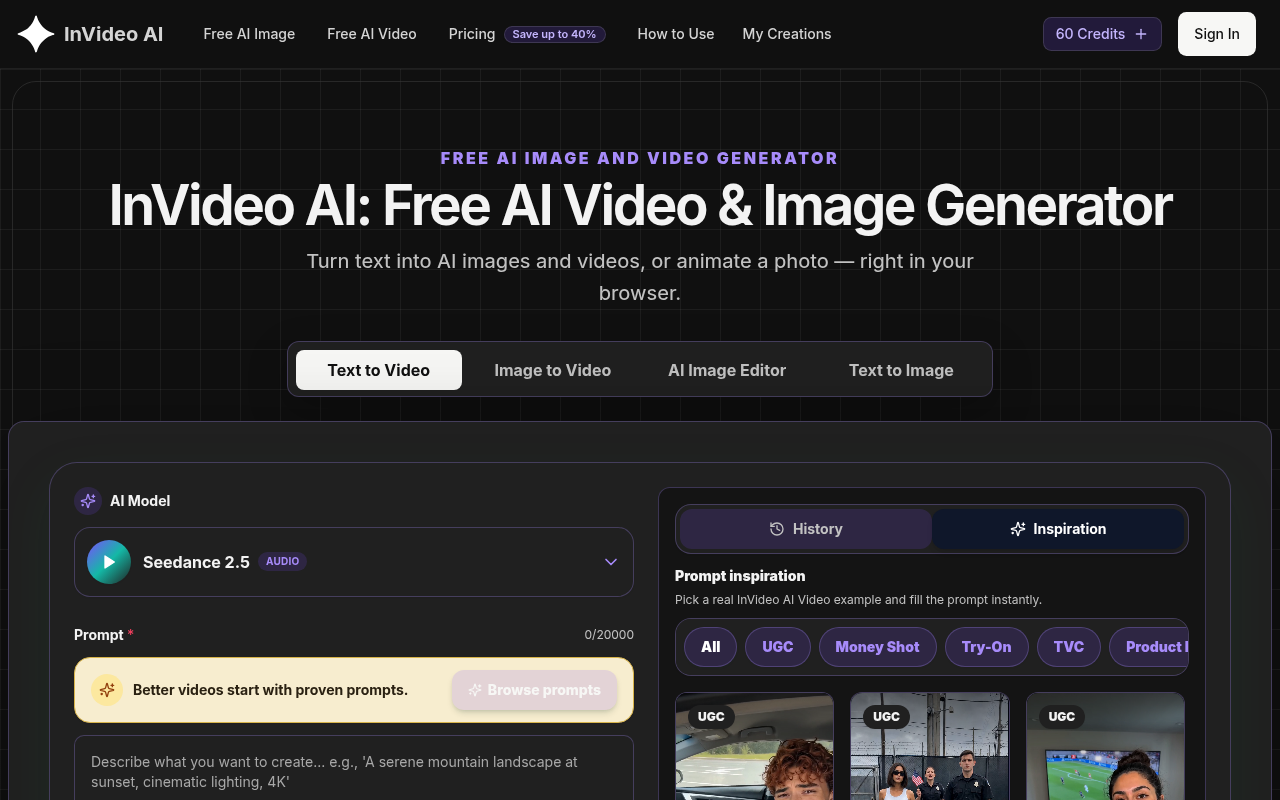The width and height of the screenshot is (1280, 800).
Task: Open the UGC example with police officers
Action: pos(930,746)
